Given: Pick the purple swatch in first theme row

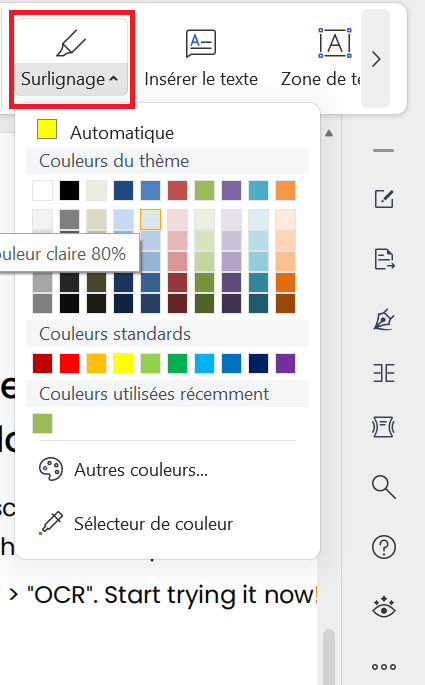Looking at the screenshot, I should [232, 190].
